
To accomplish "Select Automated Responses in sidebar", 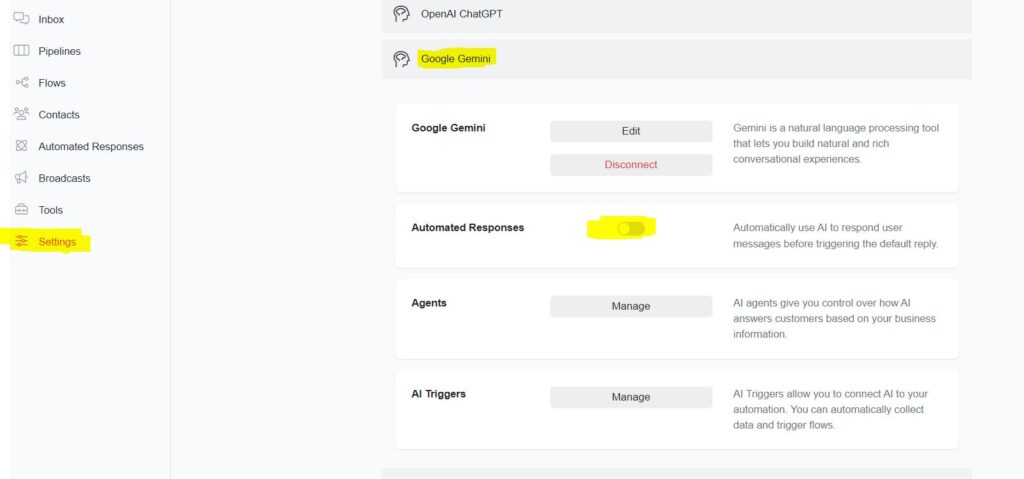I will pos(91,146).
